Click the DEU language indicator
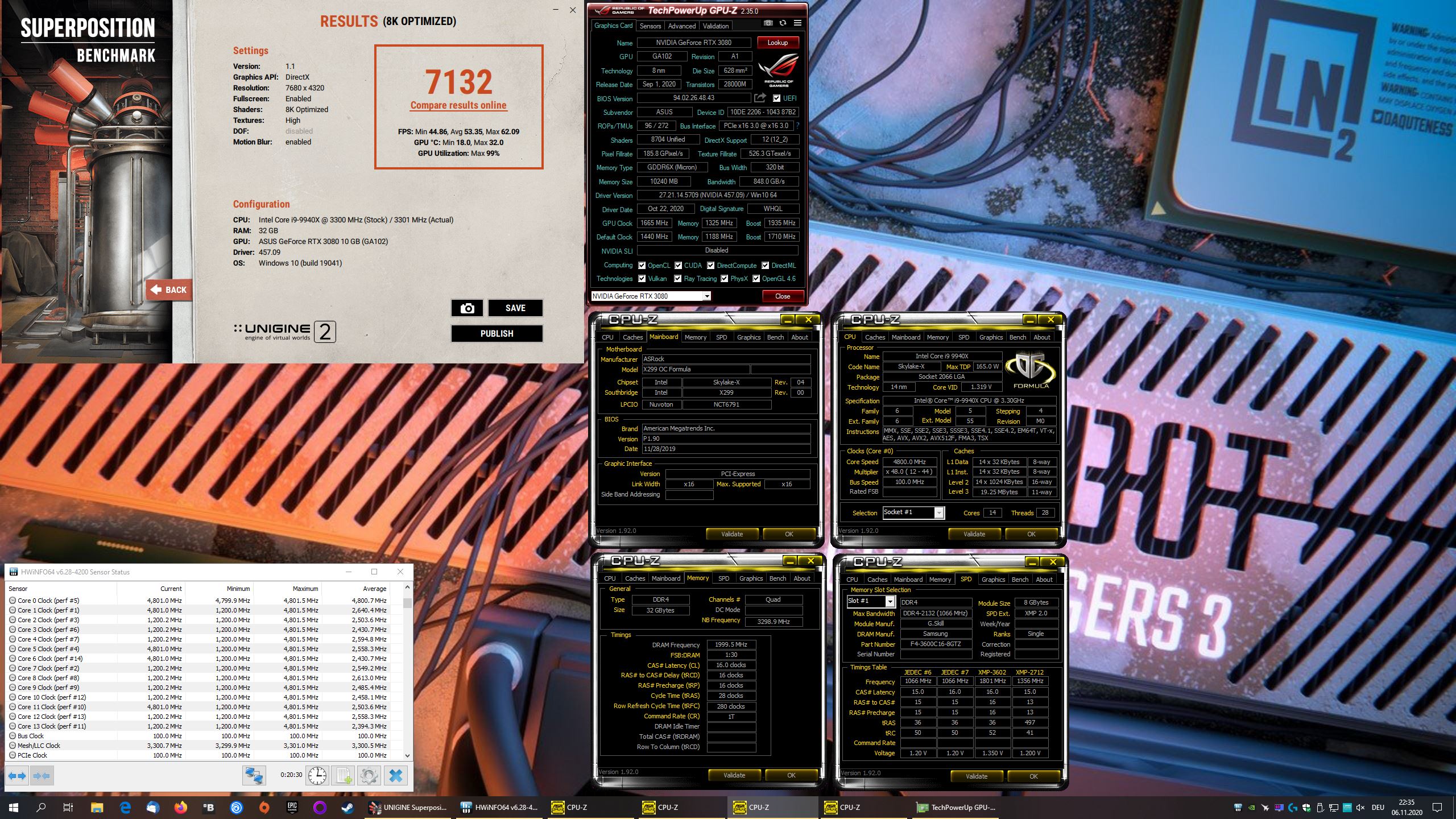Image resolution: width=1456 pixels, height=819 pixels. pyautogui.click(x=1378, y=807)
